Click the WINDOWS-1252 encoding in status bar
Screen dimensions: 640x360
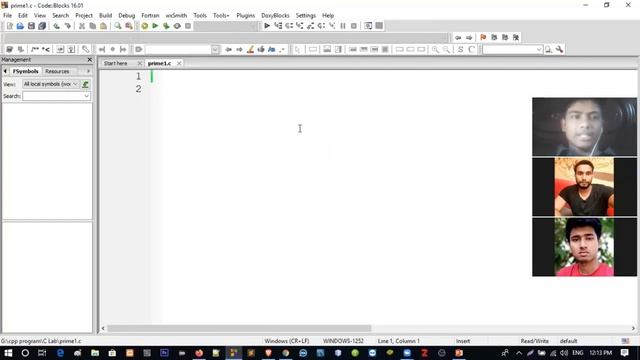pyautogui.click(x=343, y=341)
